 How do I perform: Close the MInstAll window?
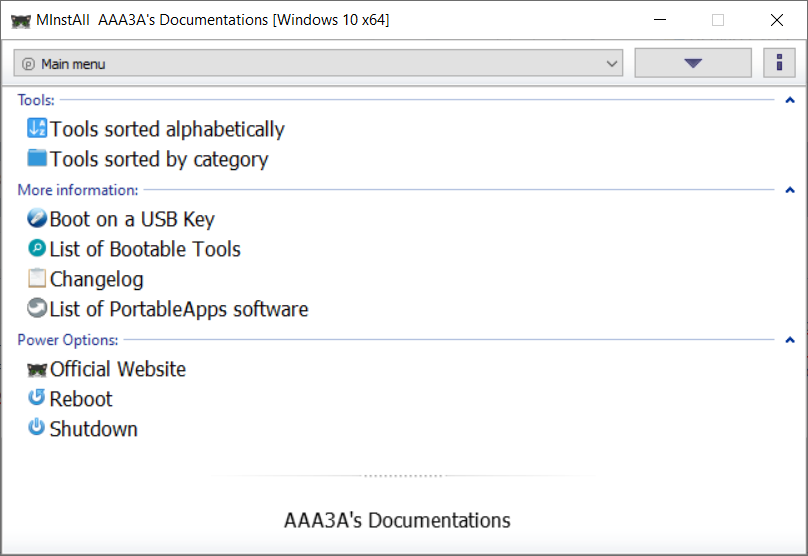777,20
